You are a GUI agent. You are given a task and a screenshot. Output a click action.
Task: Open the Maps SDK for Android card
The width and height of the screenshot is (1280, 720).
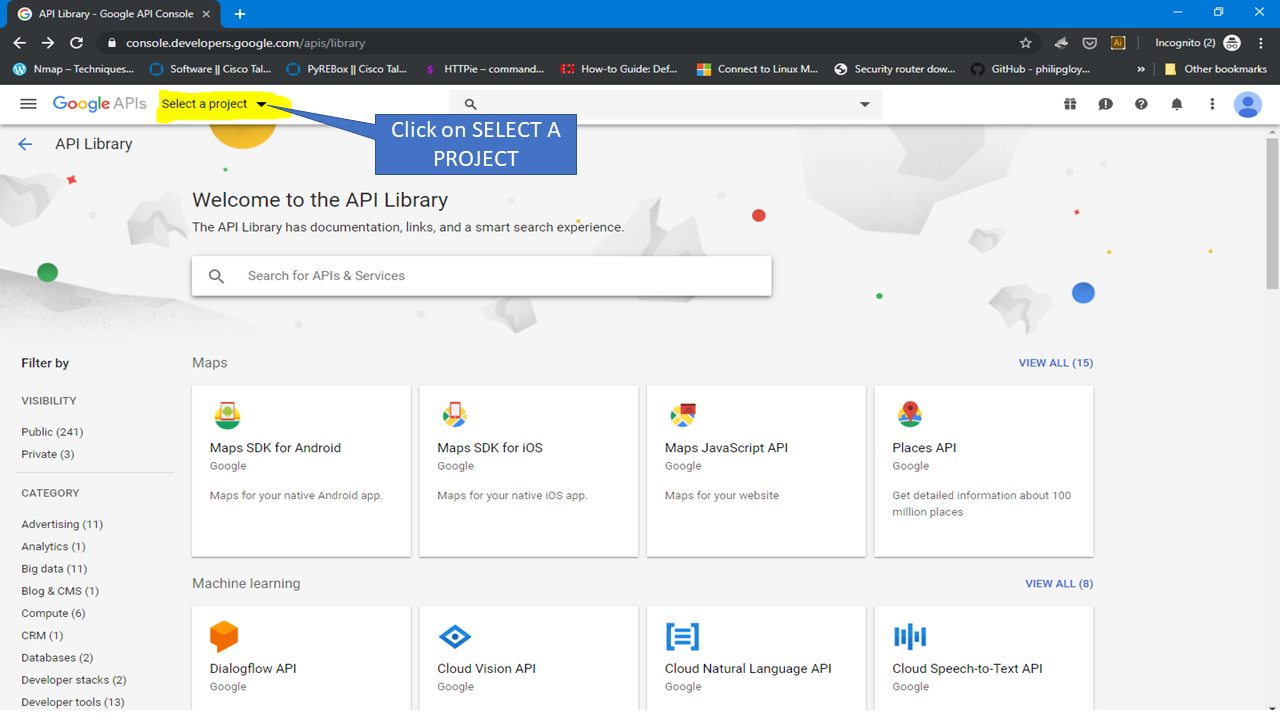point(301,471)
